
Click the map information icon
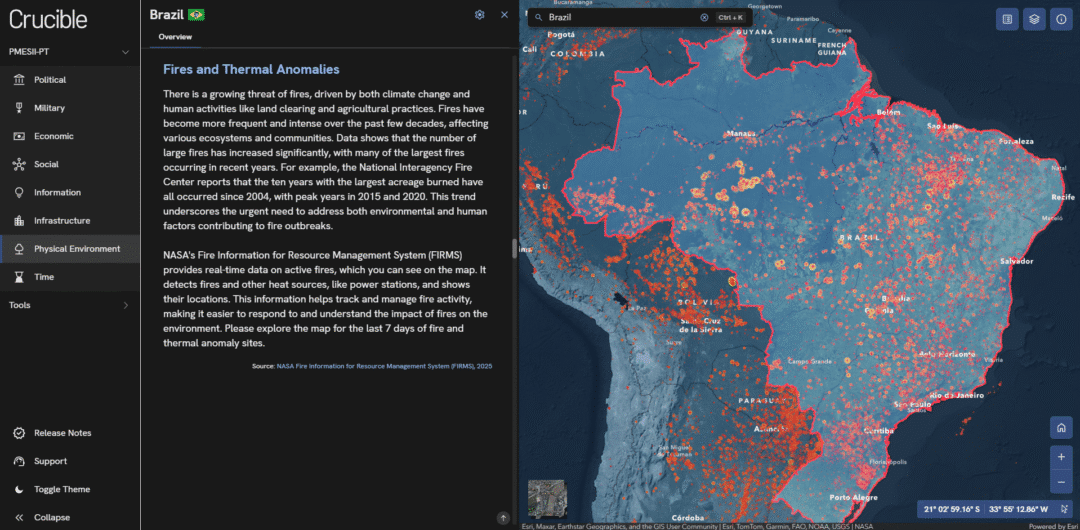click(1060, 18)
